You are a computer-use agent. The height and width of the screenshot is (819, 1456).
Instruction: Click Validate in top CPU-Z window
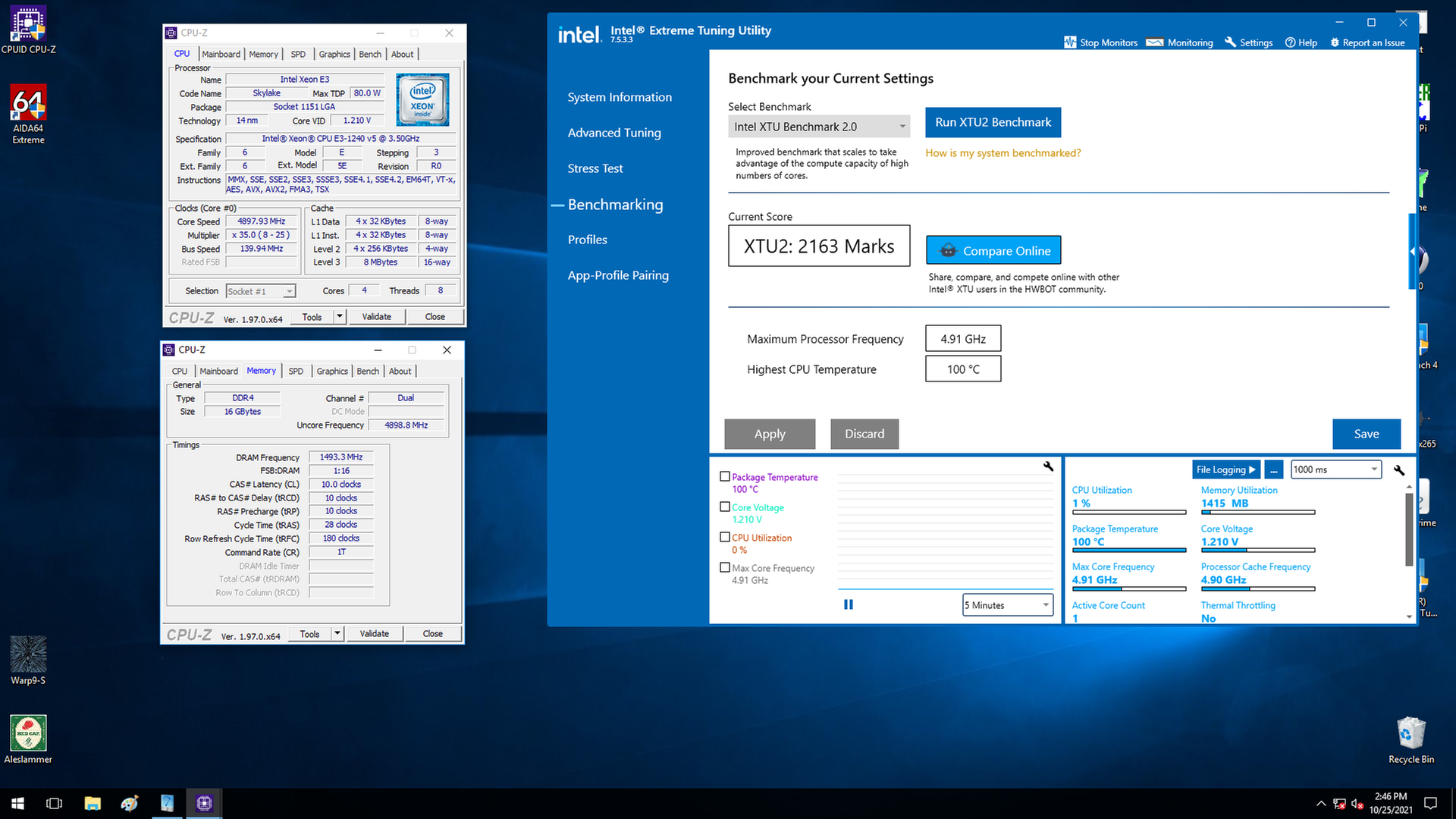[x=377, y=317]
